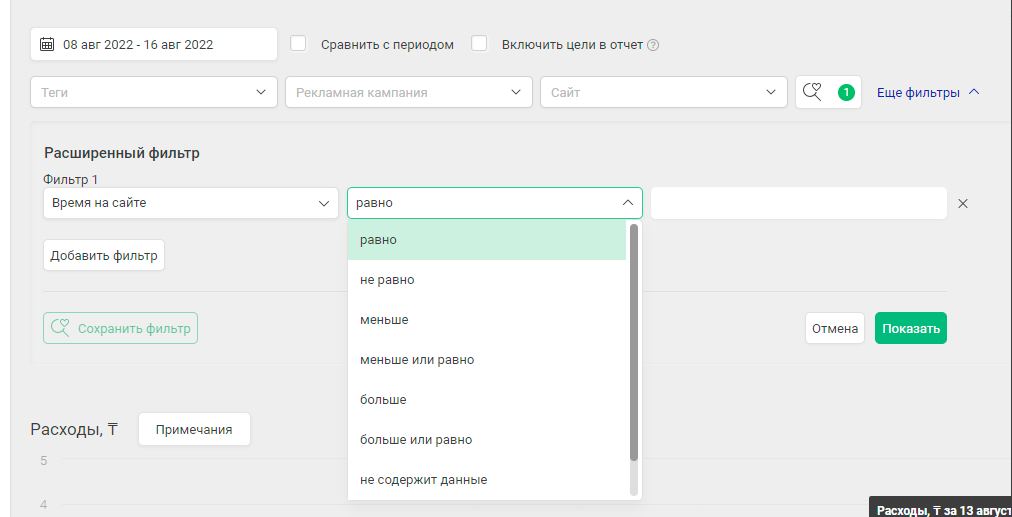Image resolution: width=1012 pixels, height=517 pixels.
Task: Open the Время на сайте parameter dropdown
Action: 191,203
